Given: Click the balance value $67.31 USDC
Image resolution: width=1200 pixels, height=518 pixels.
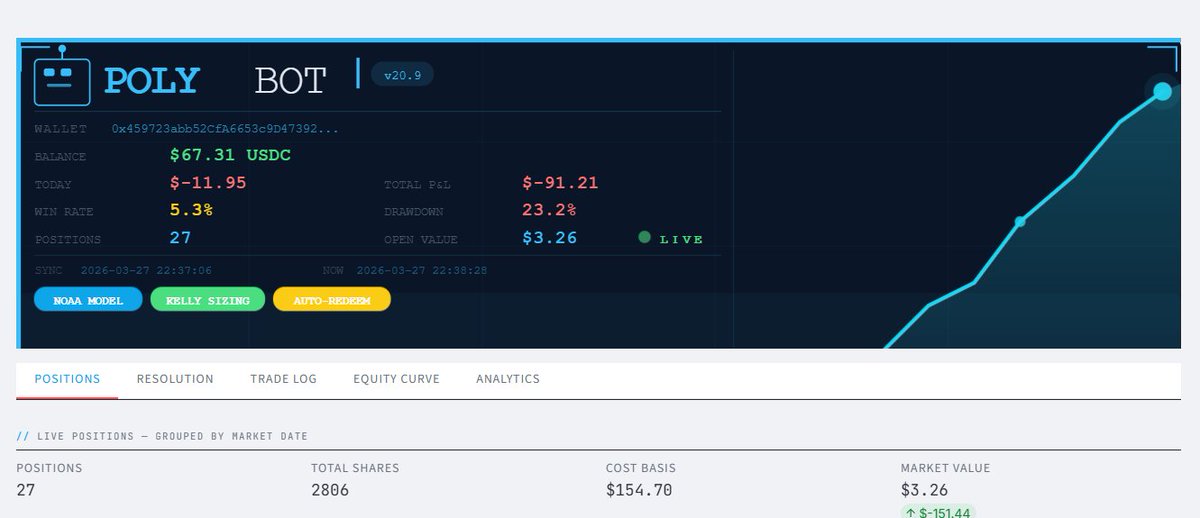Looking at the screenshot, I should point(230,156).
